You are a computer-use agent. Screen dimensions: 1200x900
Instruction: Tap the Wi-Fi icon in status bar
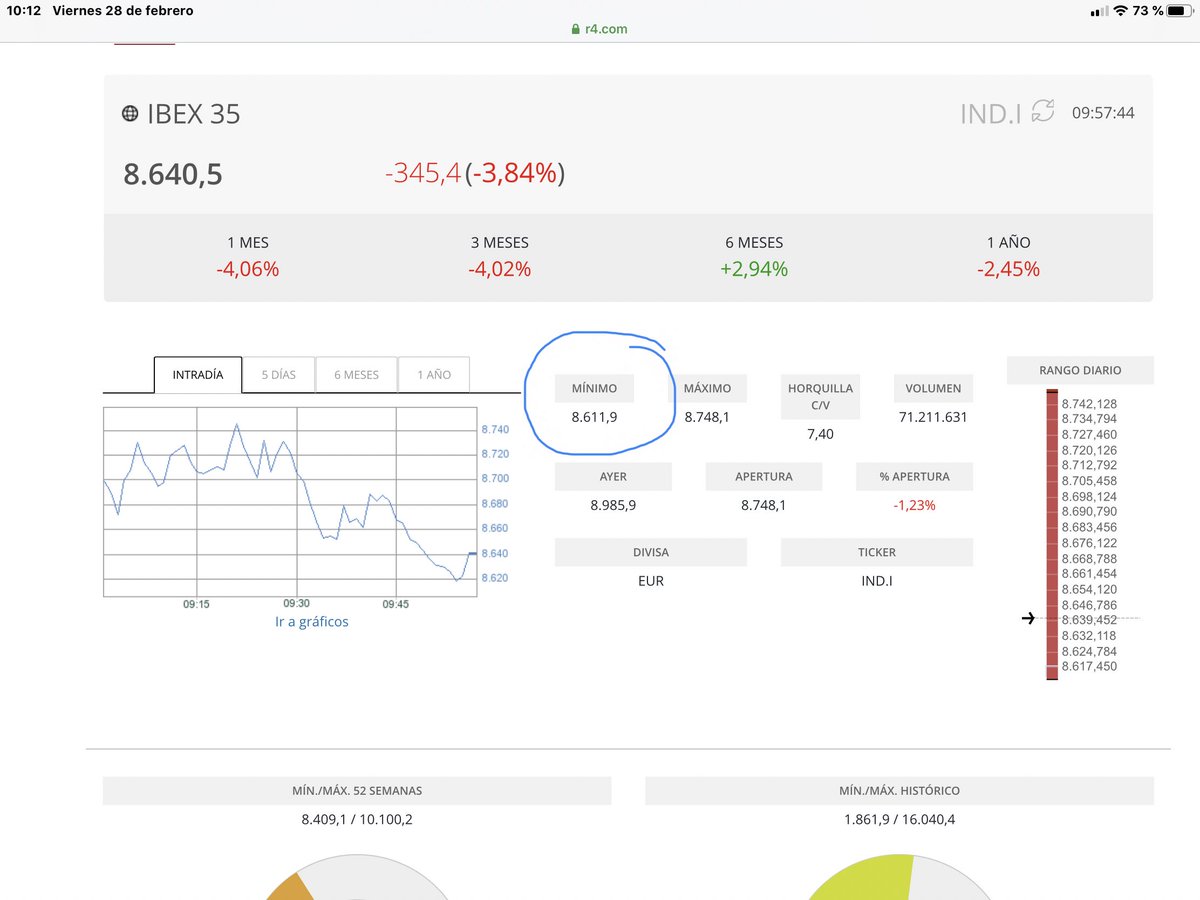[x=1121, y=11]
